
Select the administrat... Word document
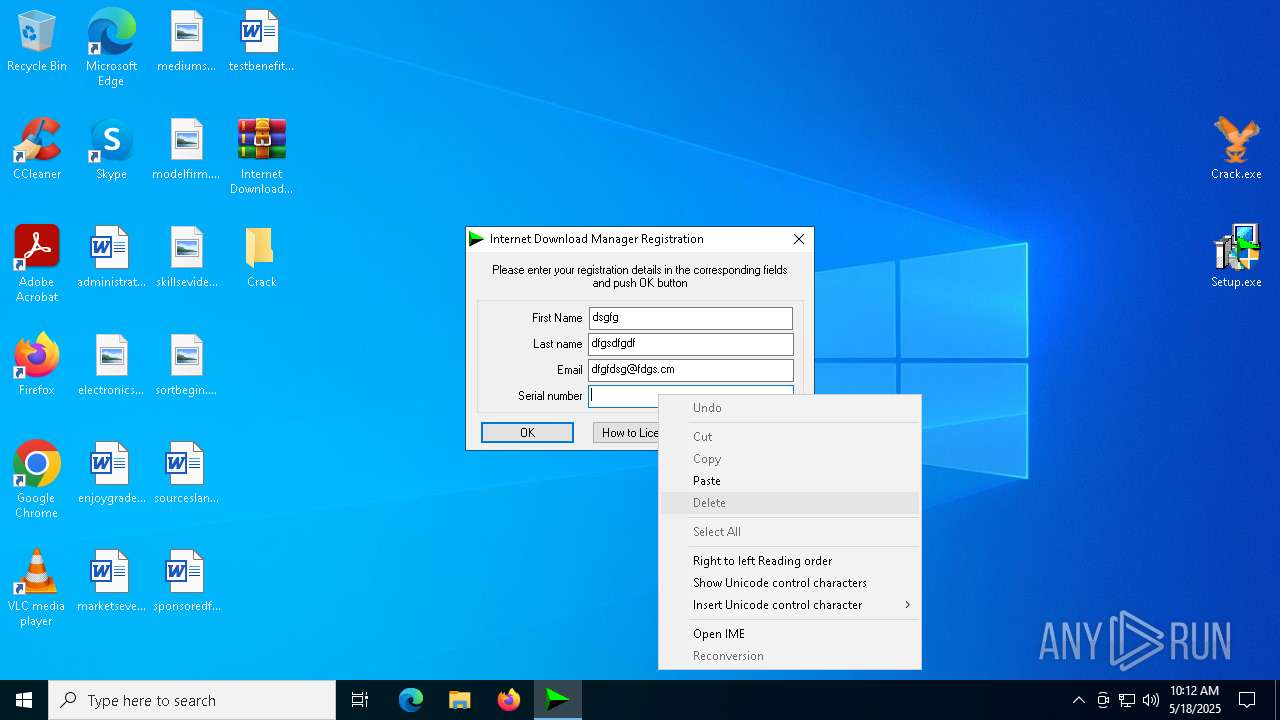click(x=111, y=258)
